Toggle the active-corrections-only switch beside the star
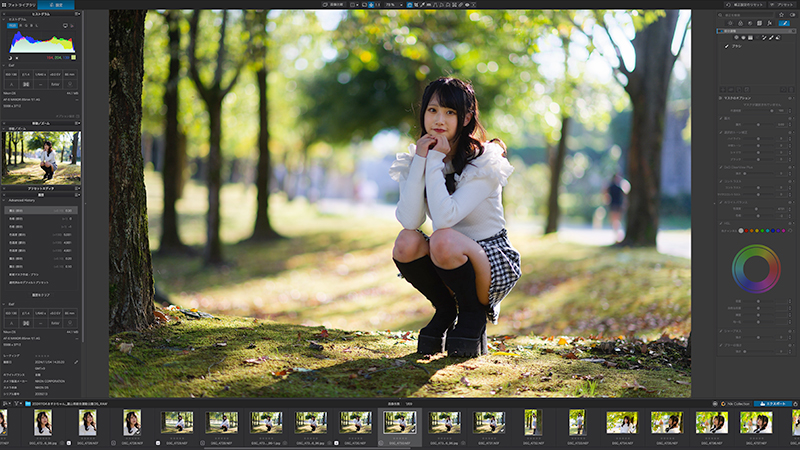Screen dimensions: 800x450 (x=792, y=15)
